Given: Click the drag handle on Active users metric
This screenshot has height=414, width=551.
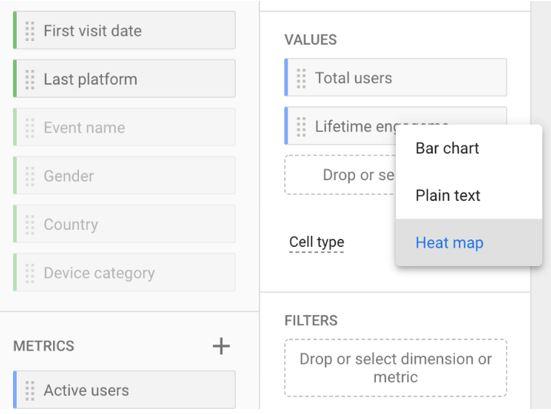Looking at the screenshot, I should 30,390.
